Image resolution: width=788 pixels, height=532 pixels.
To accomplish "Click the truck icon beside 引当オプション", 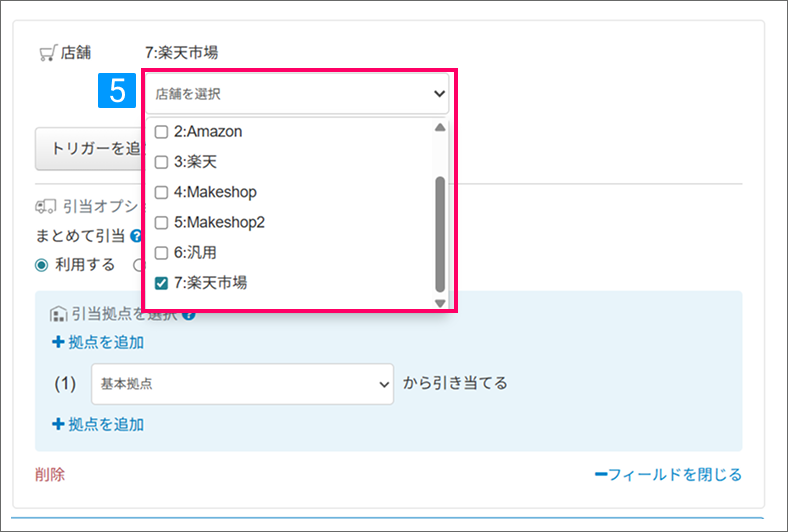I will click(45, 207).
